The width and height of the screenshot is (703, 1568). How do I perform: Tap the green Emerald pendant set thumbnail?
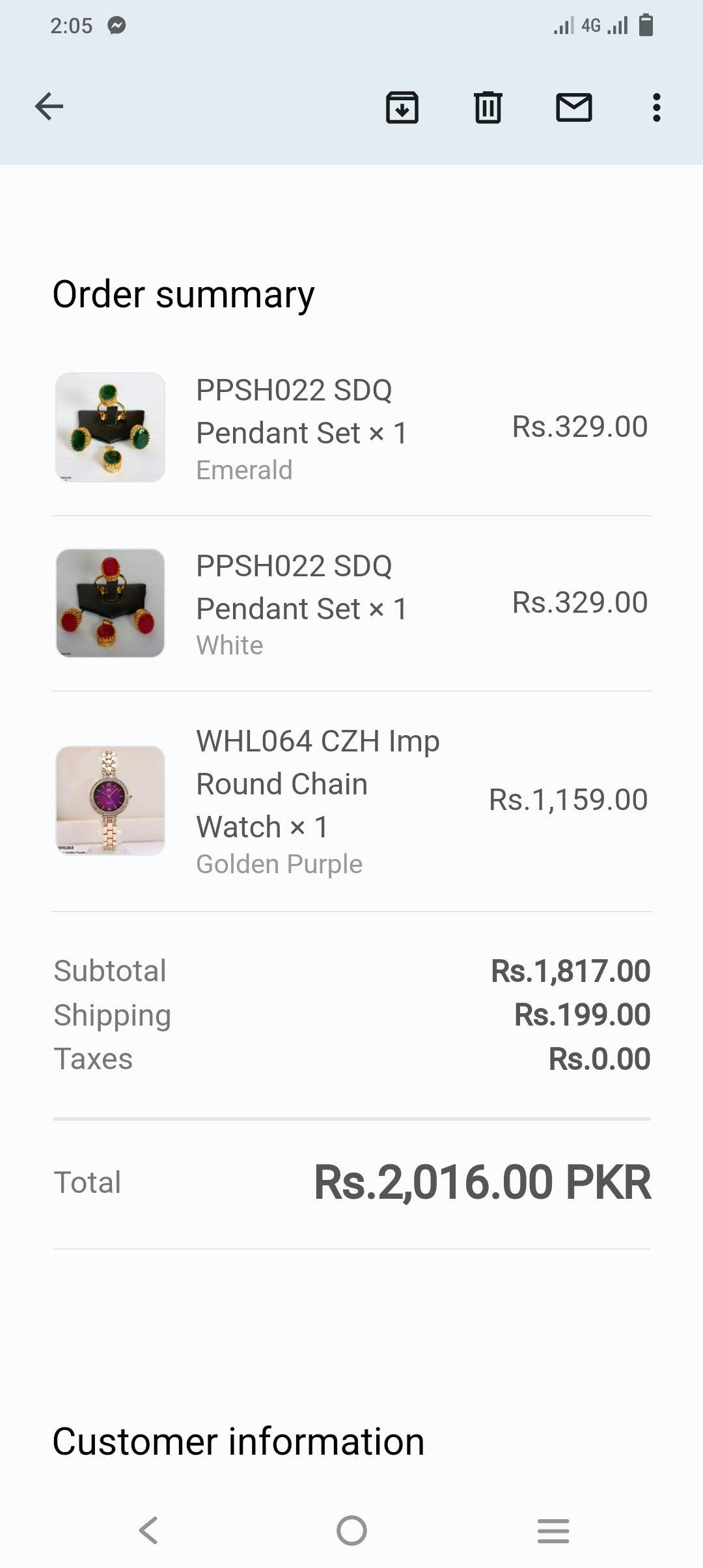point(110,427)
